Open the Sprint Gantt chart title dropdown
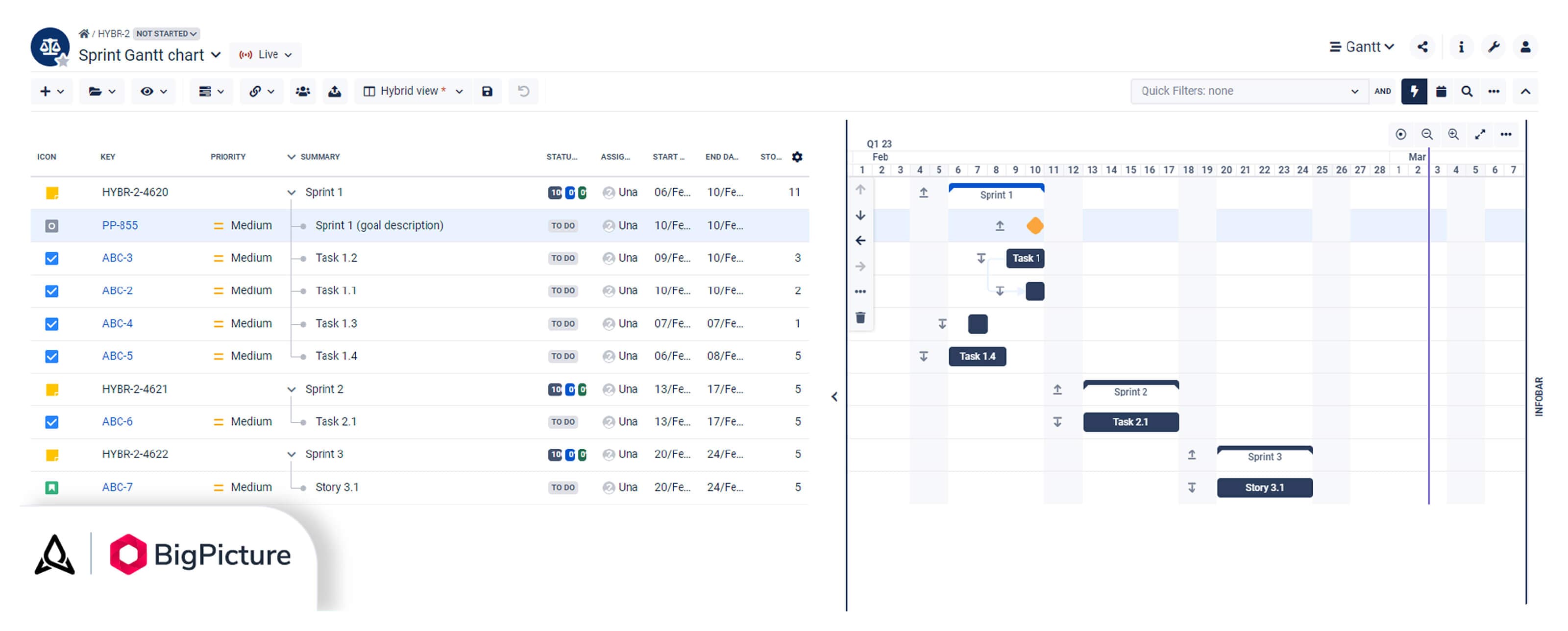 point(150,55)
